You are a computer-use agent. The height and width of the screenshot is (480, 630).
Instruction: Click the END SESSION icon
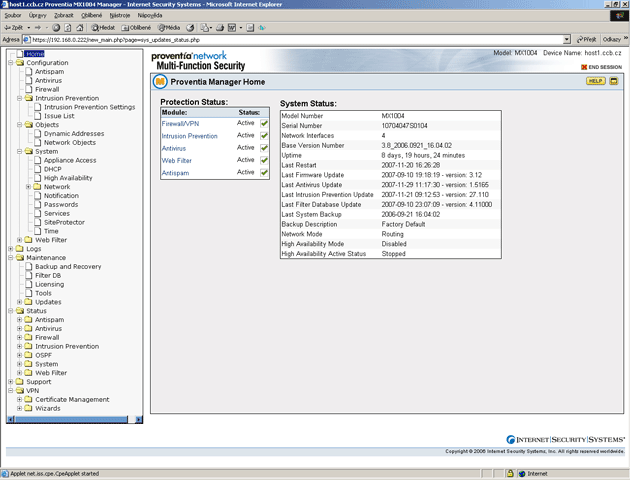point(584,66)
